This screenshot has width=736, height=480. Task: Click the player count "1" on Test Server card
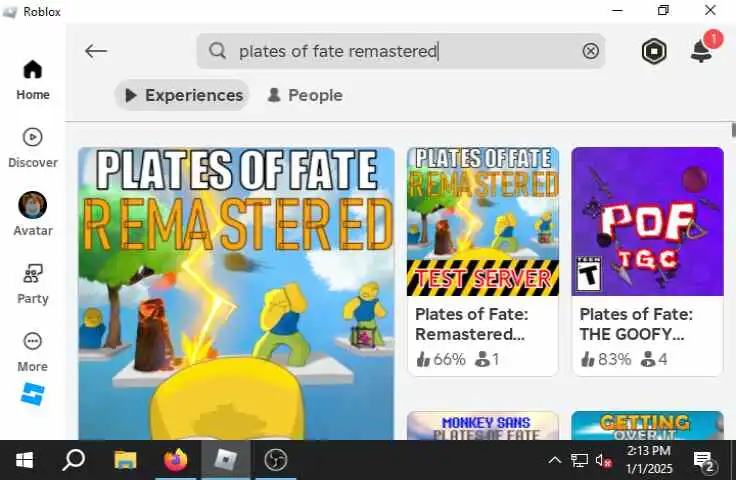tap(487, 359)
